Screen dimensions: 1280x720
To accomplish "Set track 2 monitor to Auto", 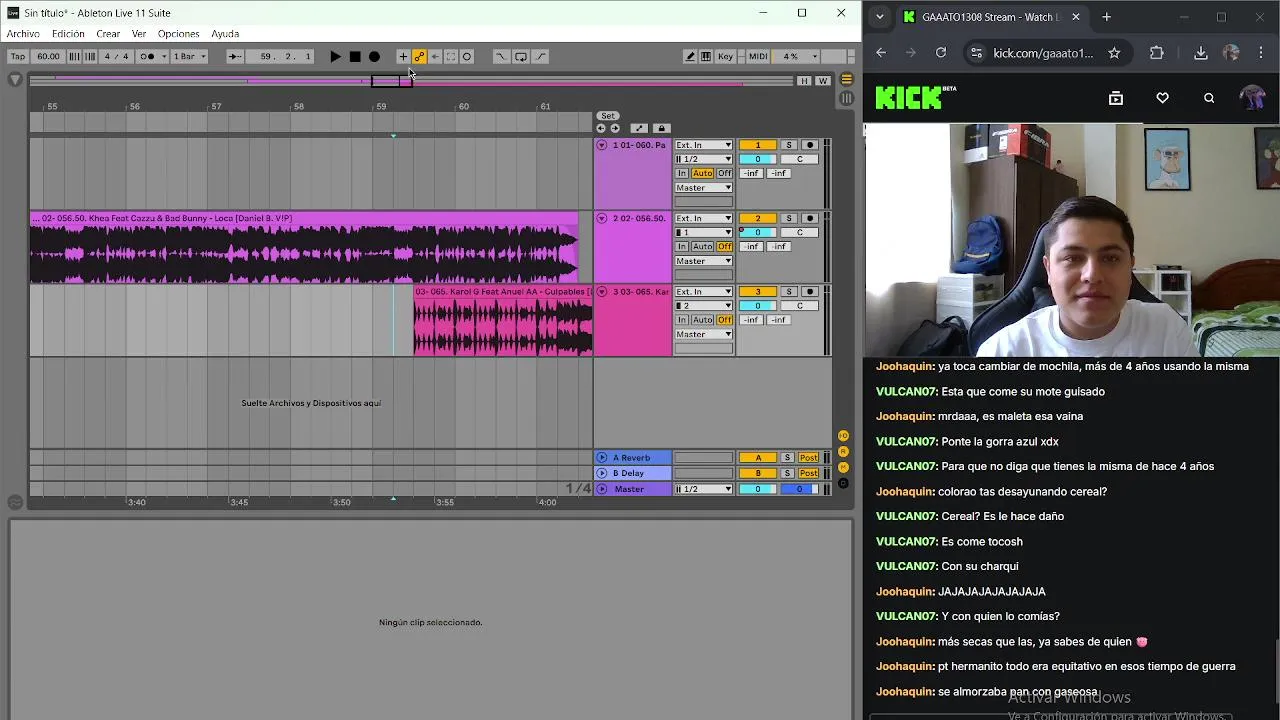I will pos(703,246).
